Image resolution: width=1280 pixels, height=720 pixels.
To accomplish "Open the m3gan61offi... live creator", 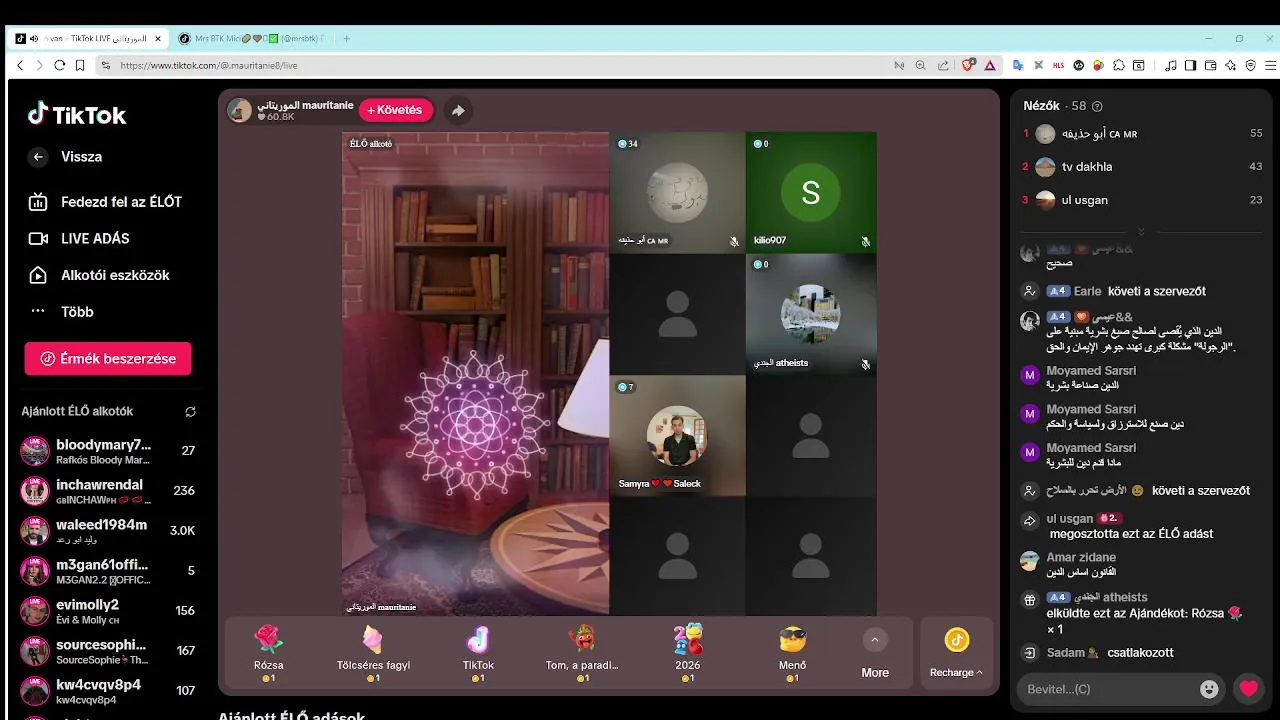I will tap(108, 571).
